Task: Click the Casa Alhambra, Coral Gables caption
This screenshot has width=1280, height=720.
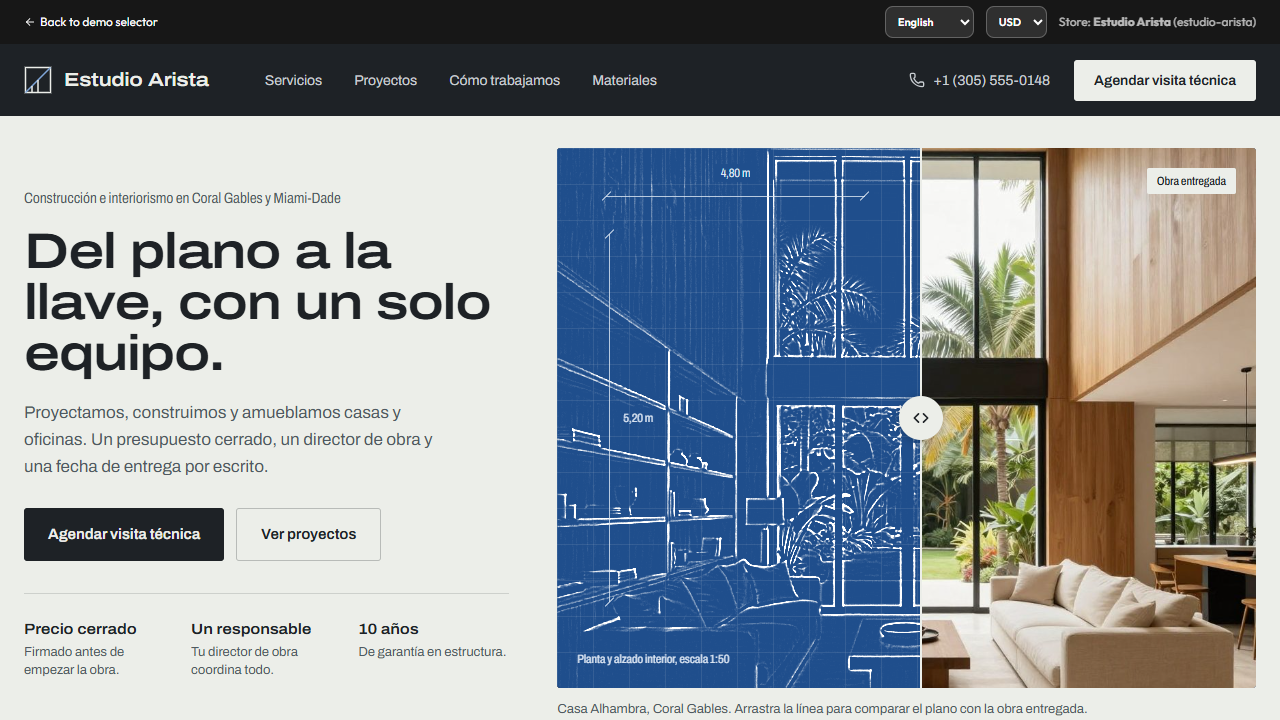Action: click(822, 708)
